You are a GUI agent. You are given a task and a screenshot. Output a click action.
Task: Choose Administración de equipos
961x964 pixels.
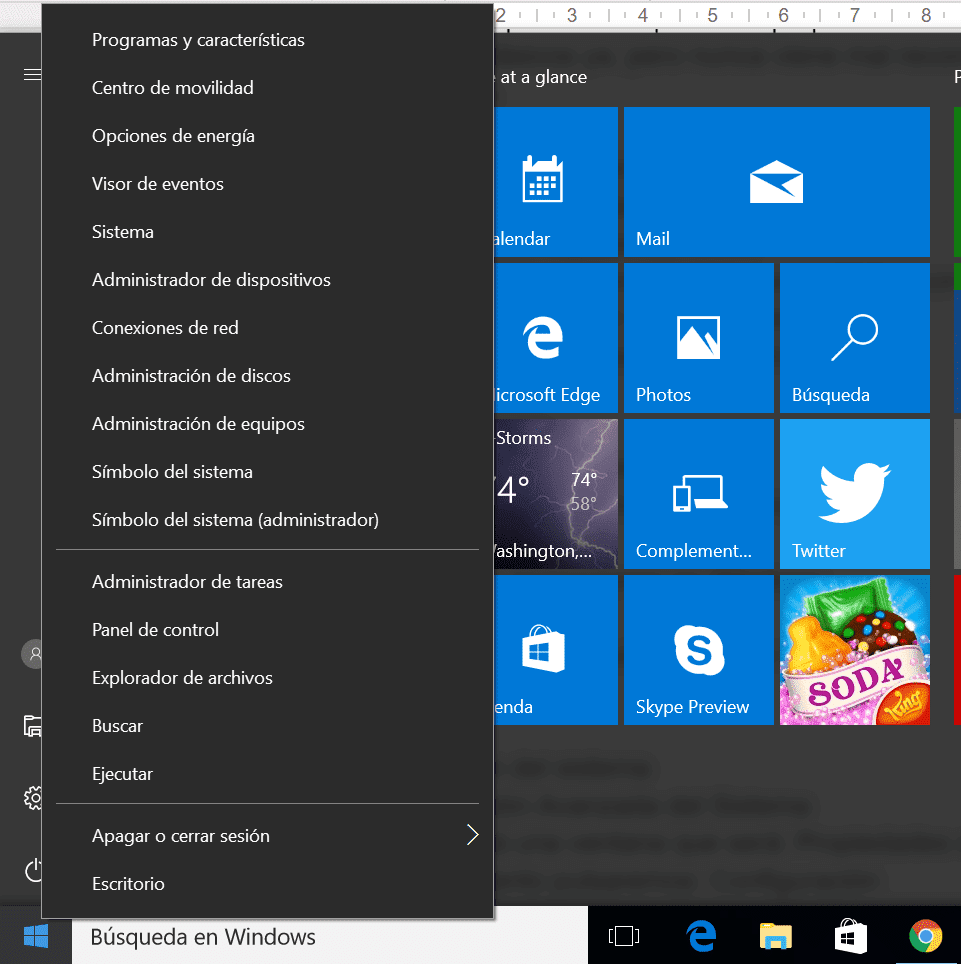[267, 424]
